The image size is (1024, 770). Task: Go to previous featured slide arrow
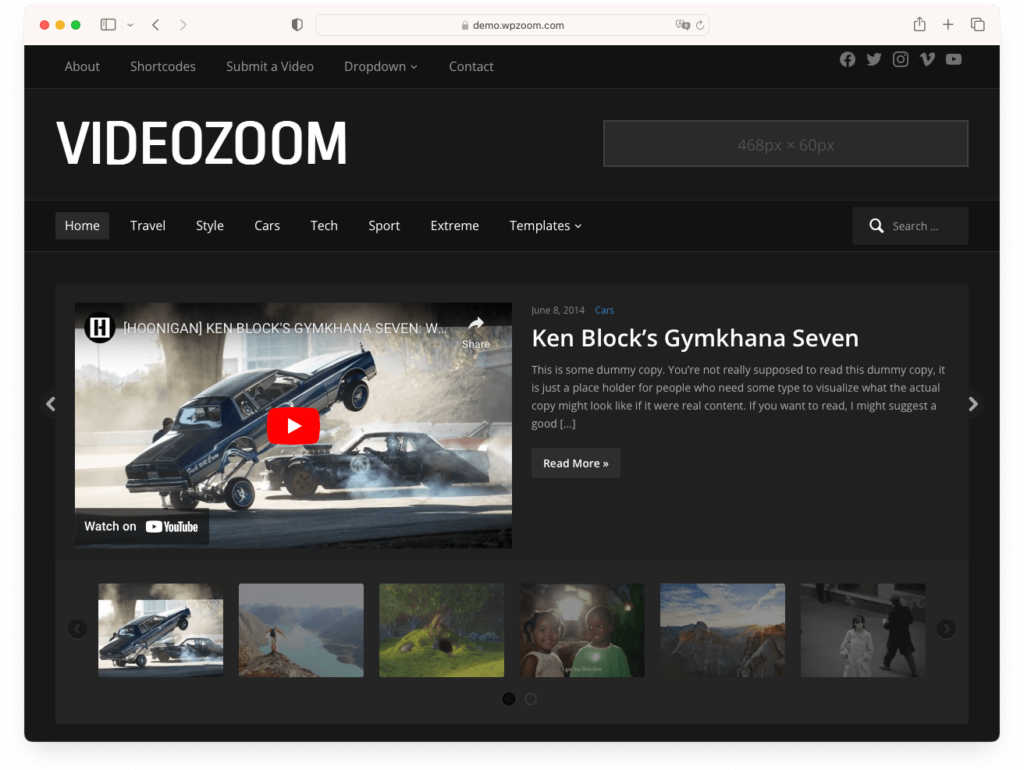click(x=51, y=404)
